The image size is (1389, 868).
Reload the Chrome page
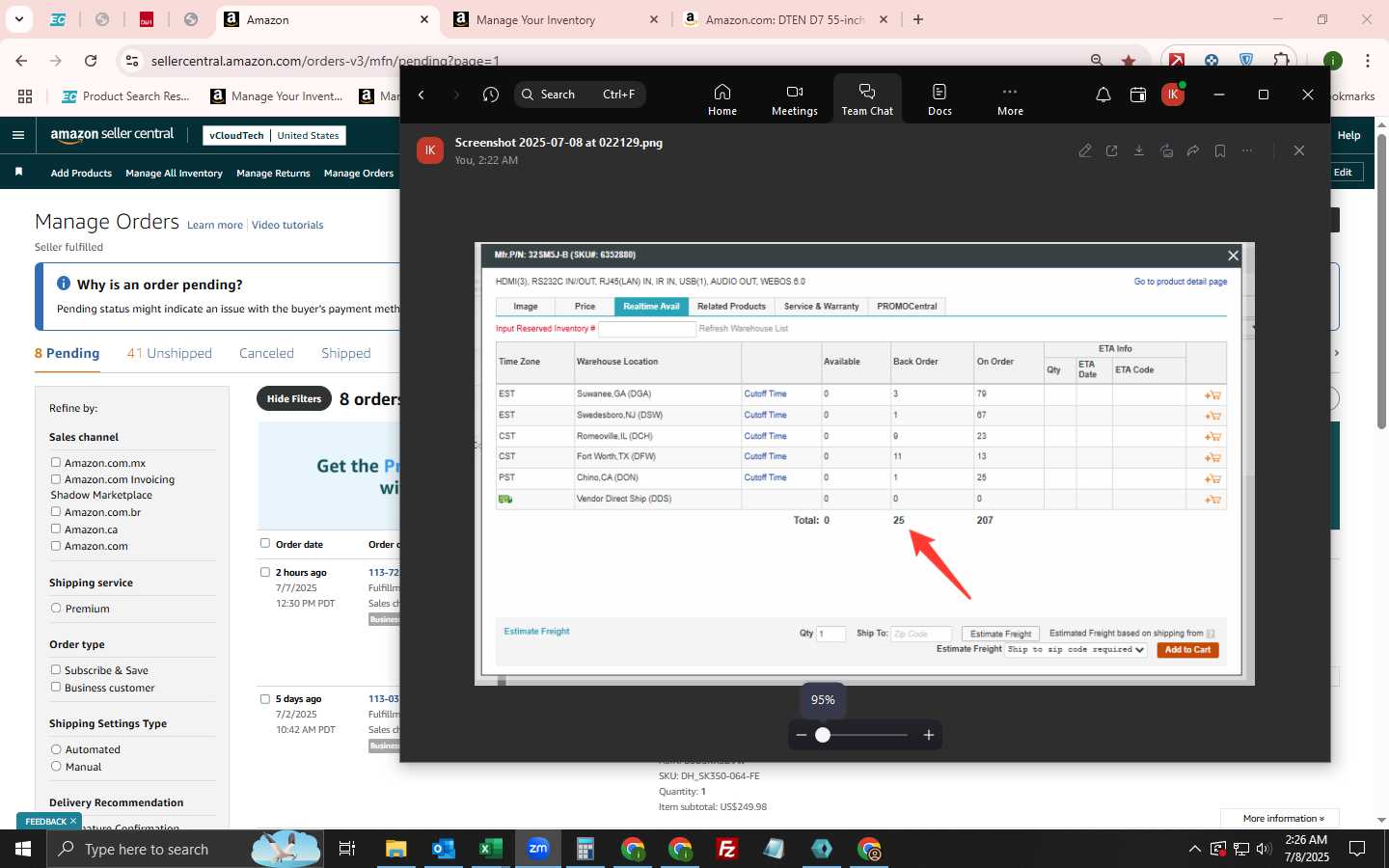coord(91,61)
